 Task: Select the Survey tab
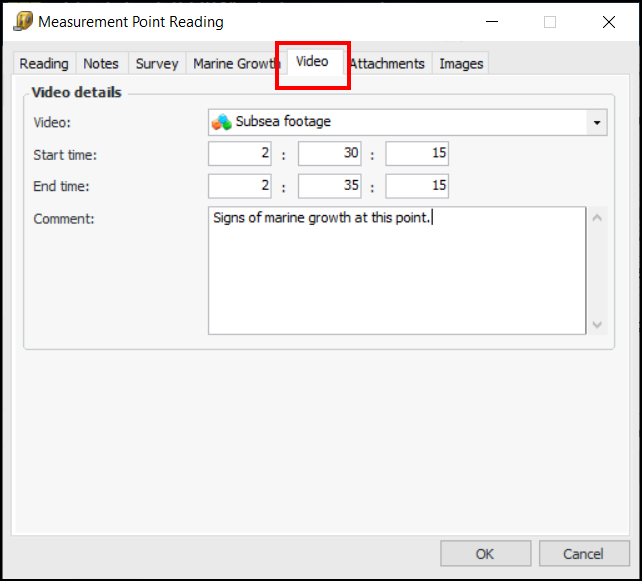click(157, 64)
